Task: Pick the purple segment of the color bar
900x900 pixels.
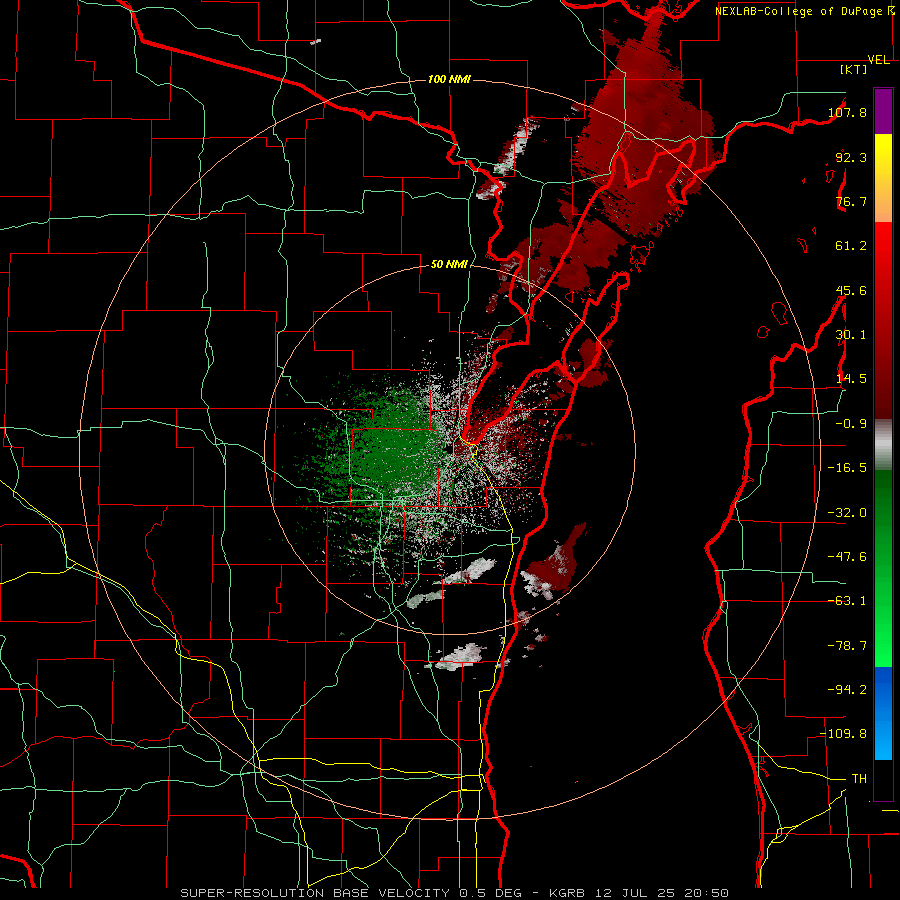Action: [883, 111]
